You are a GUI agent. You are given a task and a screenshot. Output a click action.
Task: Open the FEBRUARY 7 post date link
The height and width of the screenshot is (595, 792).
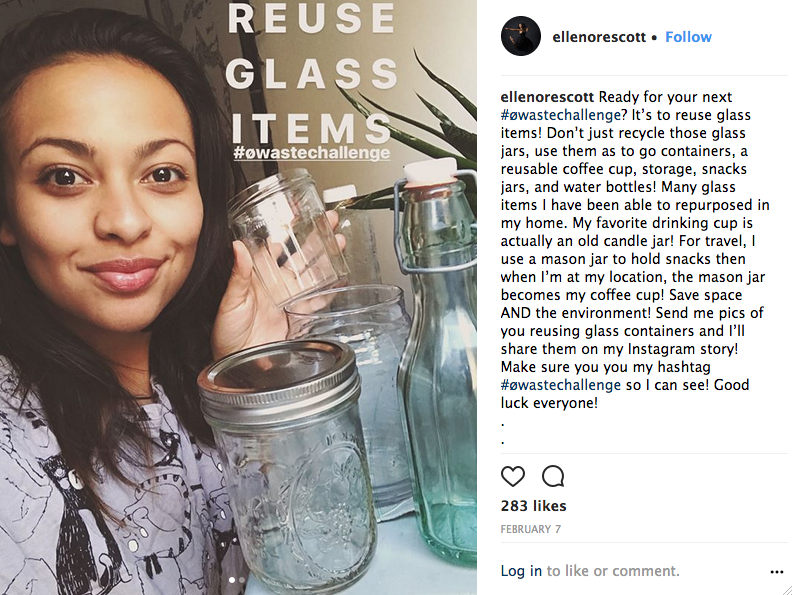(x=530, y=528)
